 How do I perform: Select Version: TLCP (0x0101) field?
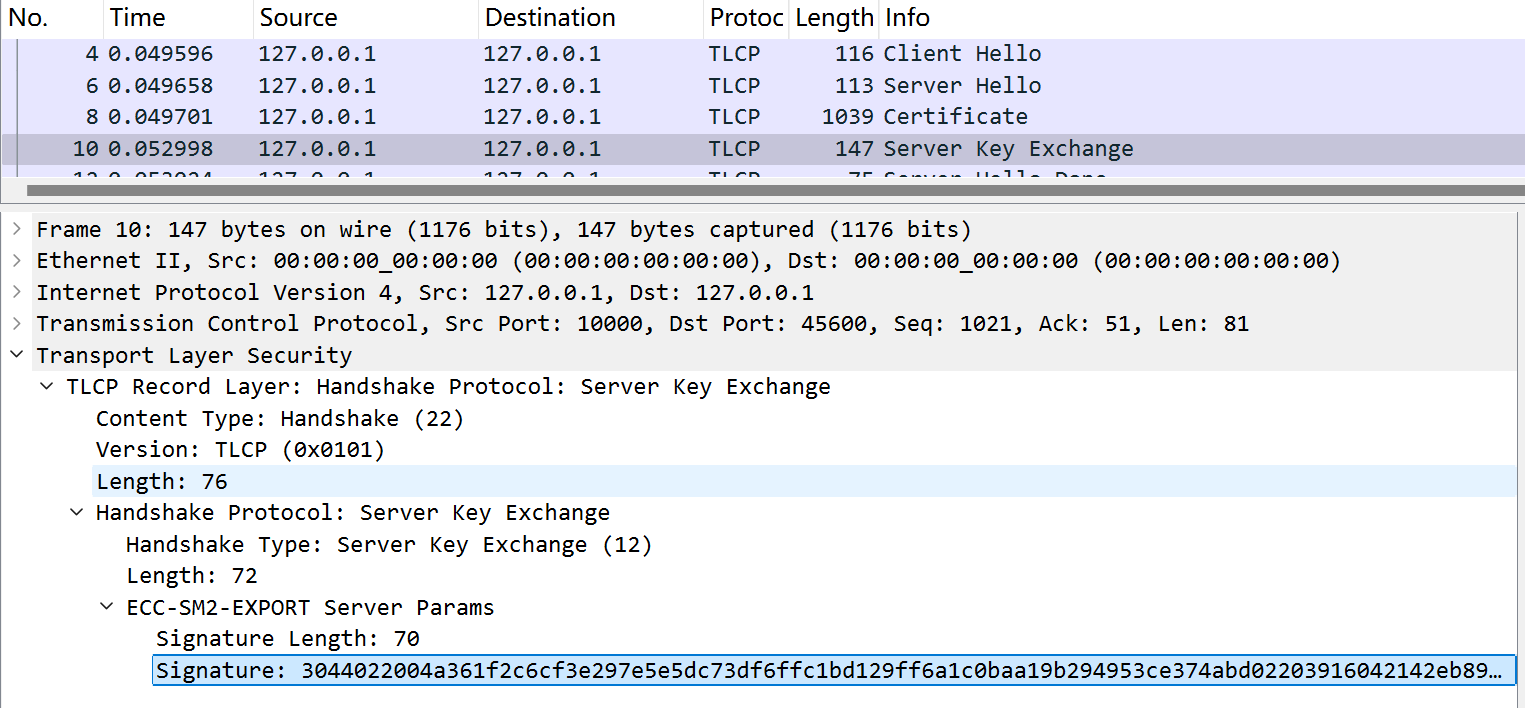point(240,450)
